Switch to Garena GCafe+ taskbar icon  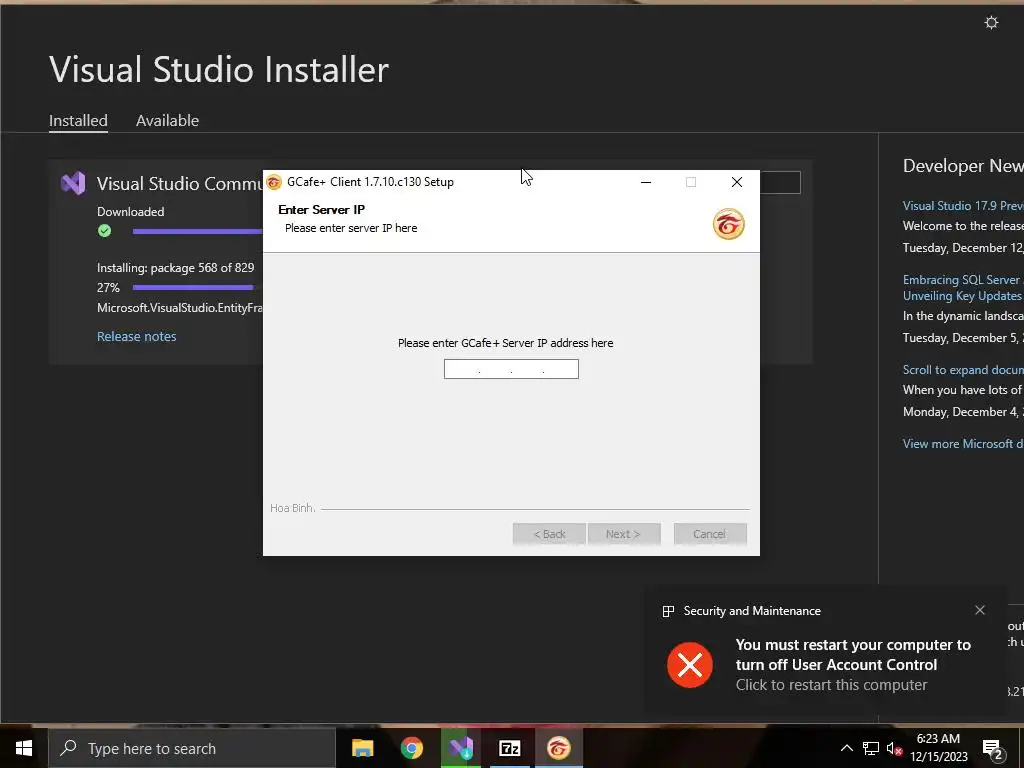coord(558,748)
